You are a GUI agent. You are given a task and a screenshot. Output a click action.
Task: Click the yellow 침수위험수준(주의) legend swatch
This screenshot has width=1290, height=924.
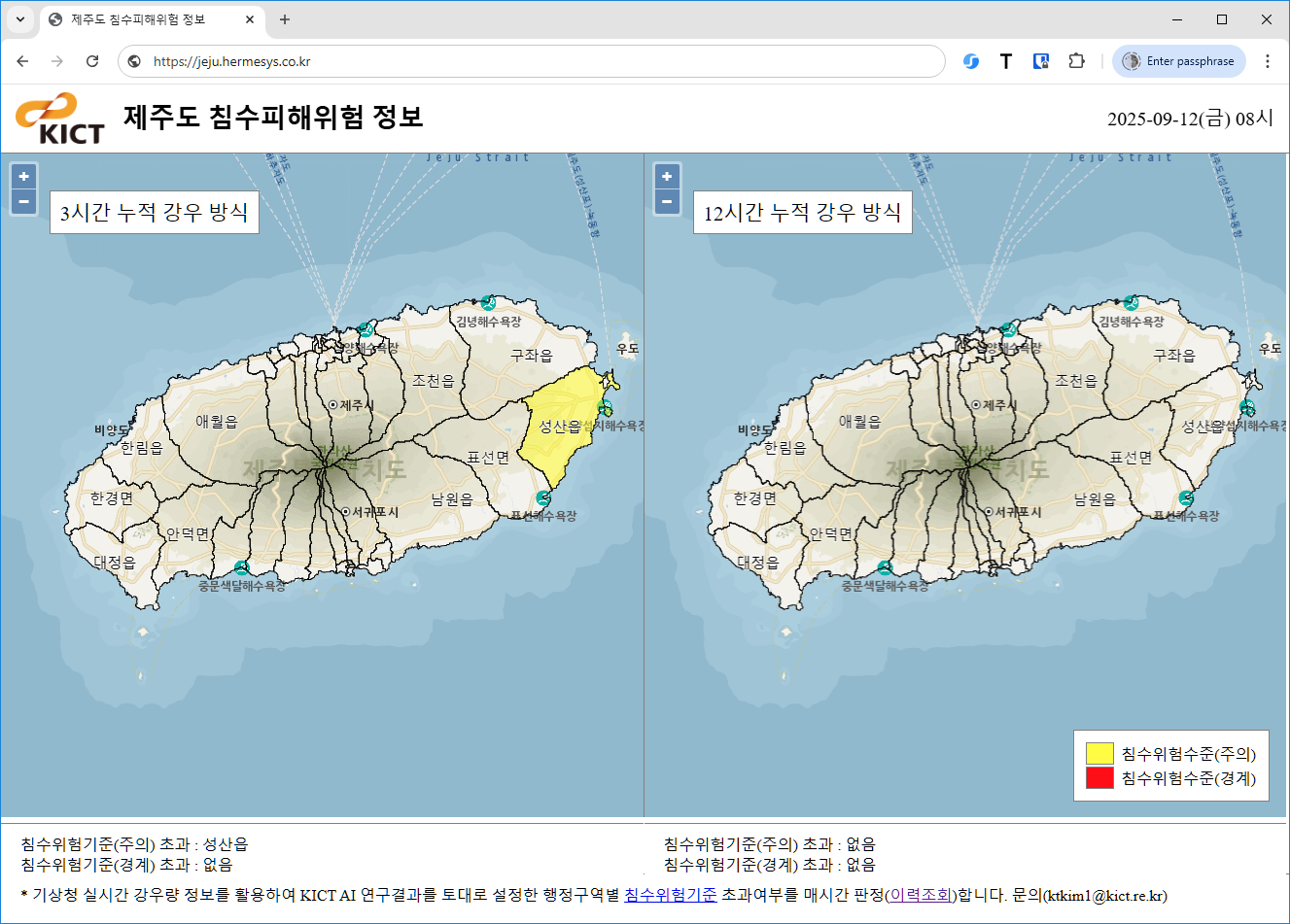[1099, 754]
